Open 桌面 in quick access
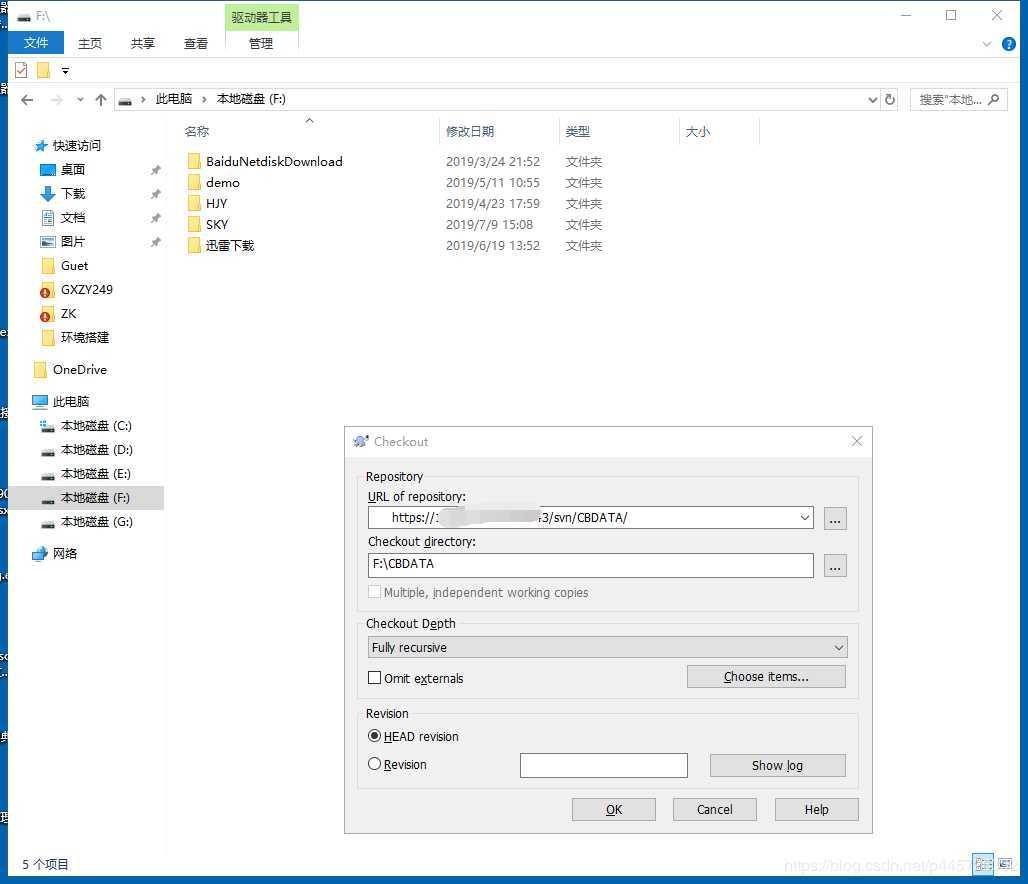The width and height of the screenshot is (1028, 884). [x=73, y=170]
